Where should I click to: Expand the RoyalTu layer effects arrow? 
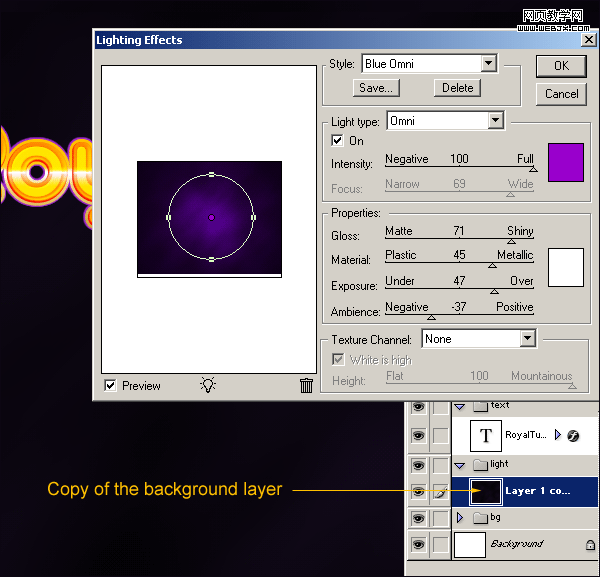[558, 435]
